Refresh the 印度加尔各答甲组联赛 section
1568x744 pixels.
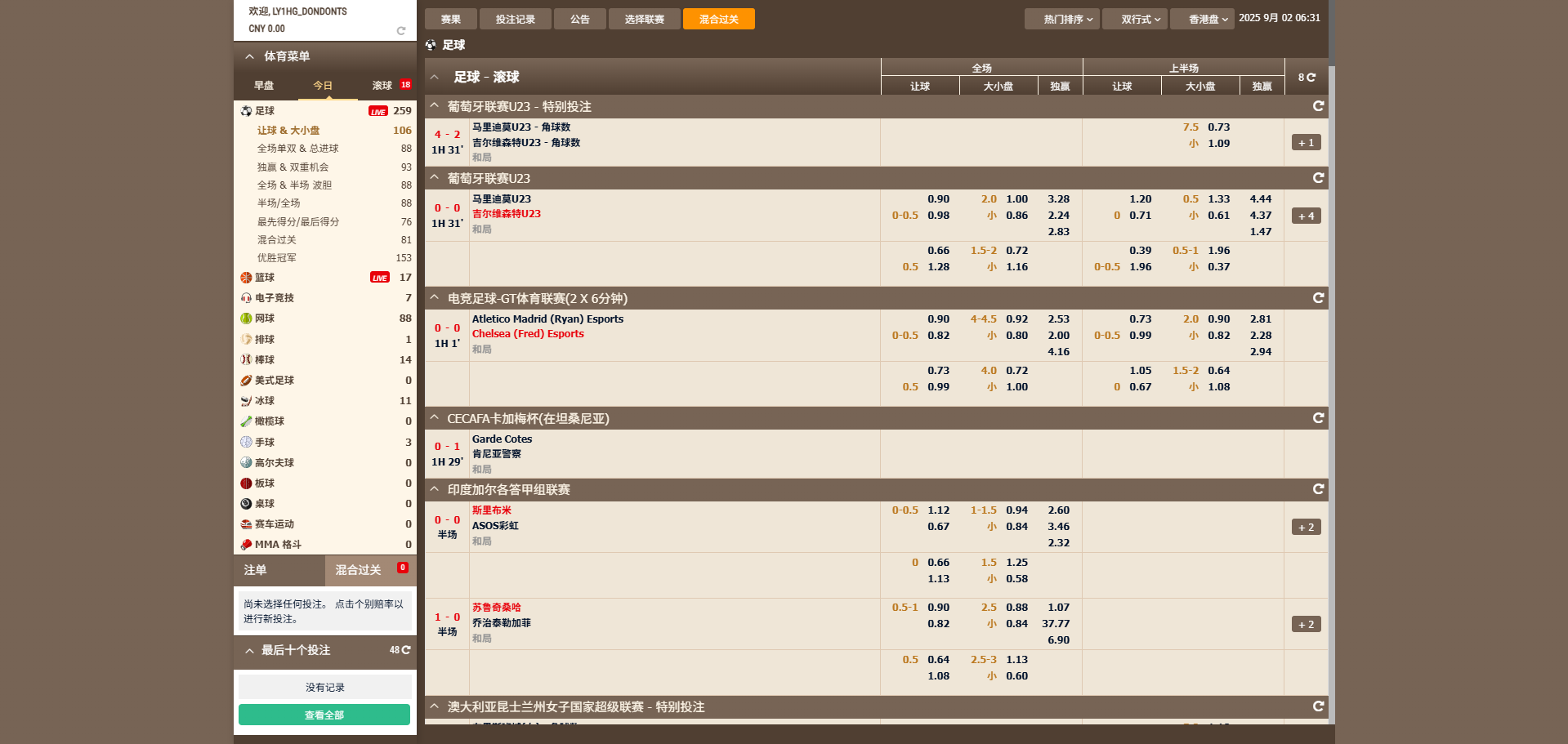pos(1317,489)
